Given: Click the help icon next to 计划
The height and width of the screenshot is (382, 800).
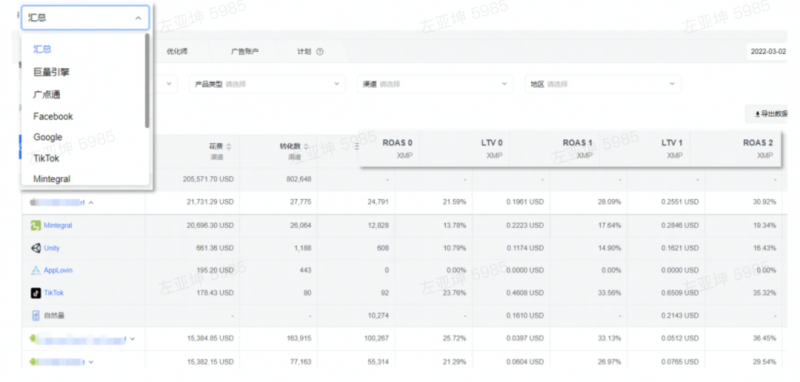Looking at the screenshot, I should point(320,52).
